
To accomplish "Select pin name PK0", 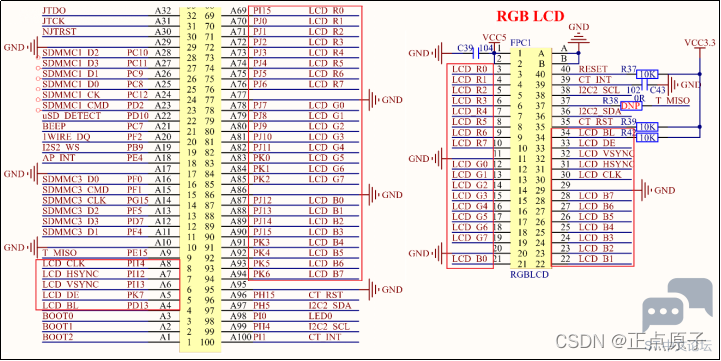I will (261, 158).
